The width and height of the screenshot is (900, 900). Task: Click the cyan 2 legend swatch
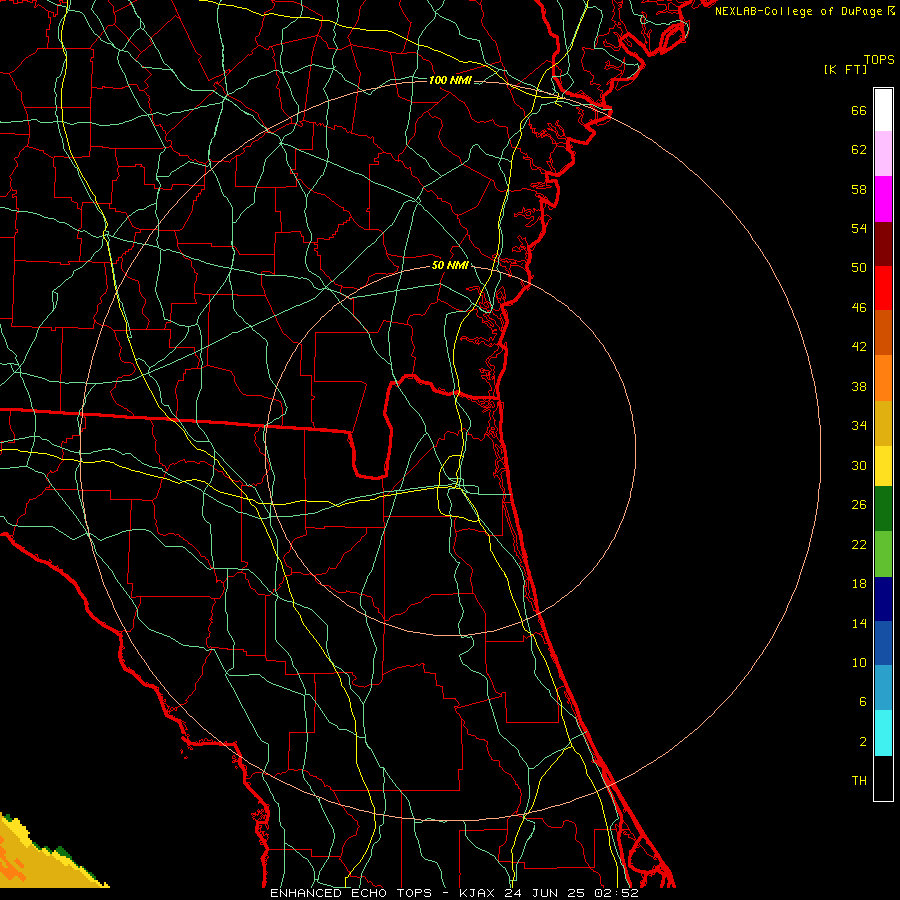coord(883,733)
